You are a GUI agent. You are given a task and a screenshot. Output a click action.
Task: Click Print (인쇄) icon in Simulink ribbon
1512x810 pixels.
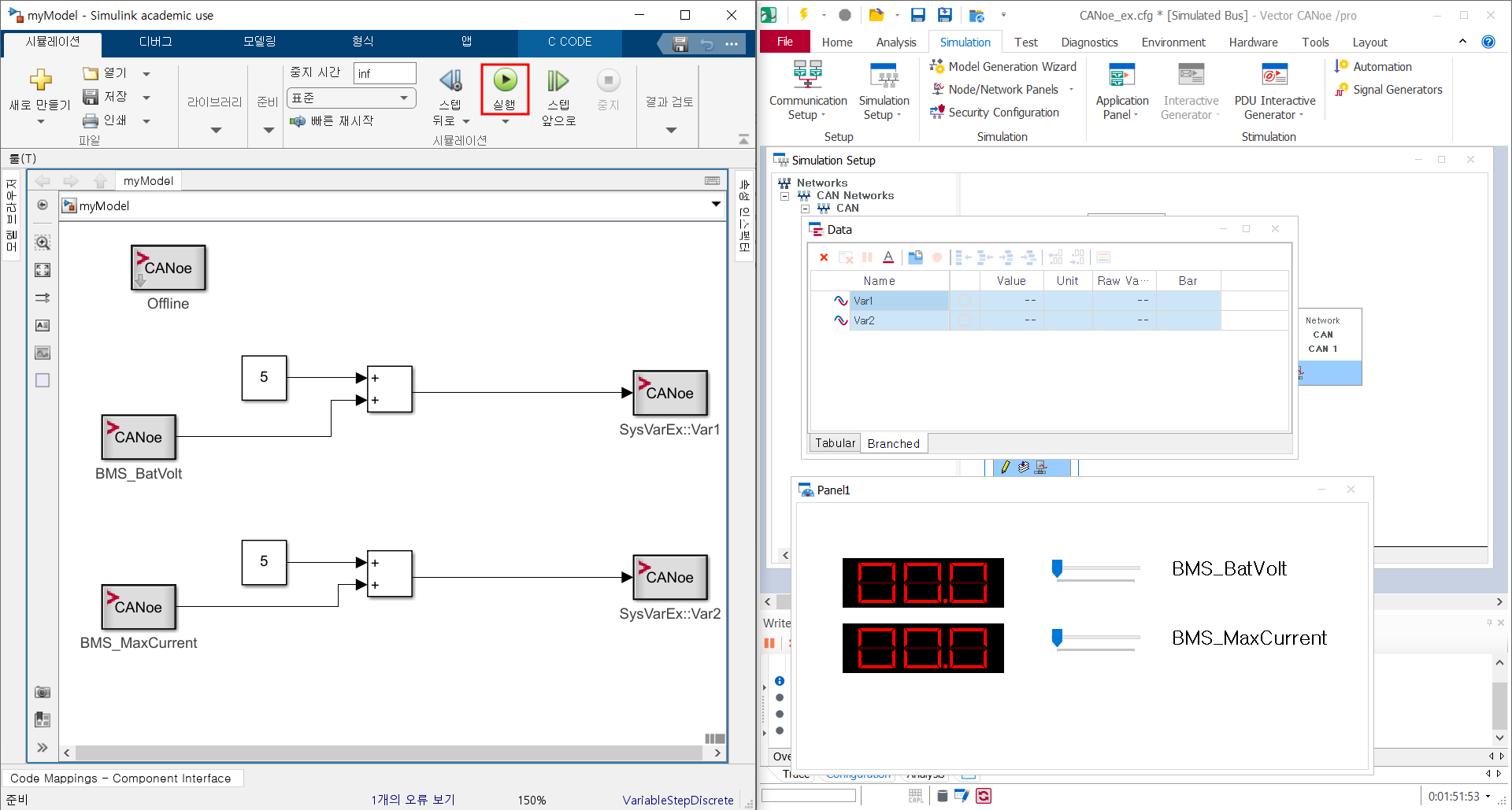pyautogui.click(x=91, y=120)
